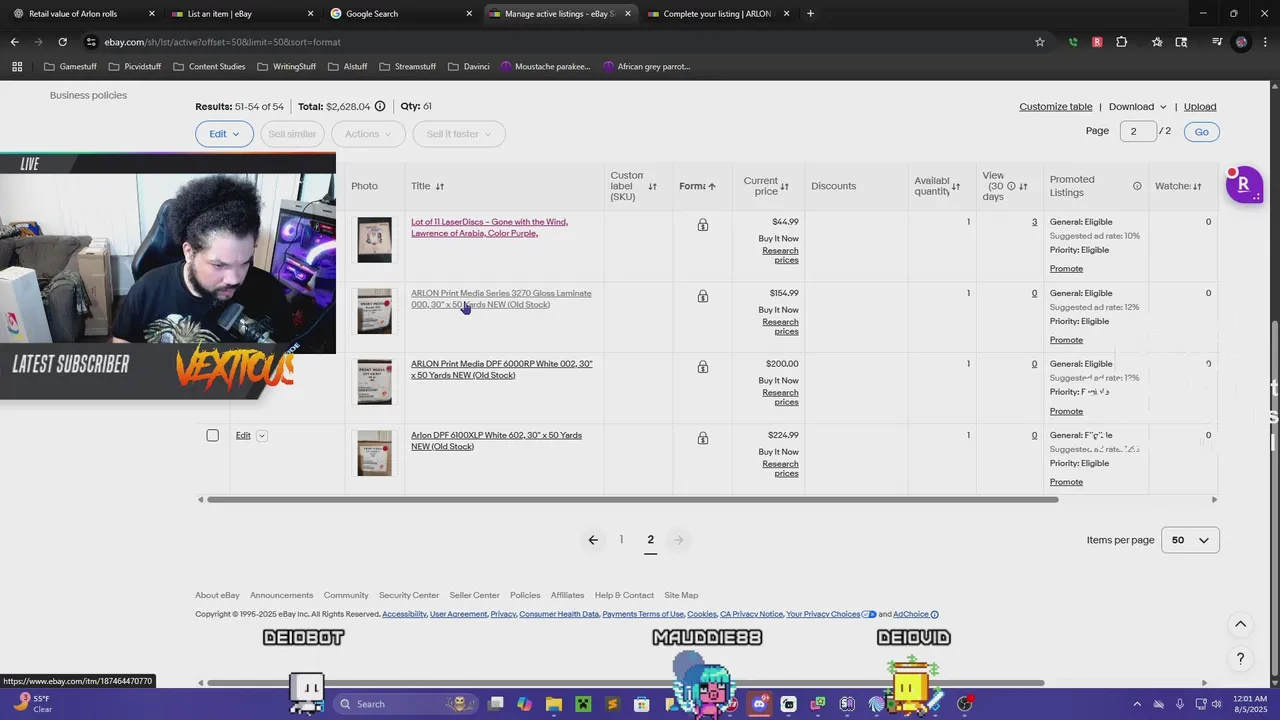Sort by Custom label SKU column
This screenshot has height=720, width=1280.
click(x=652, y=186)
